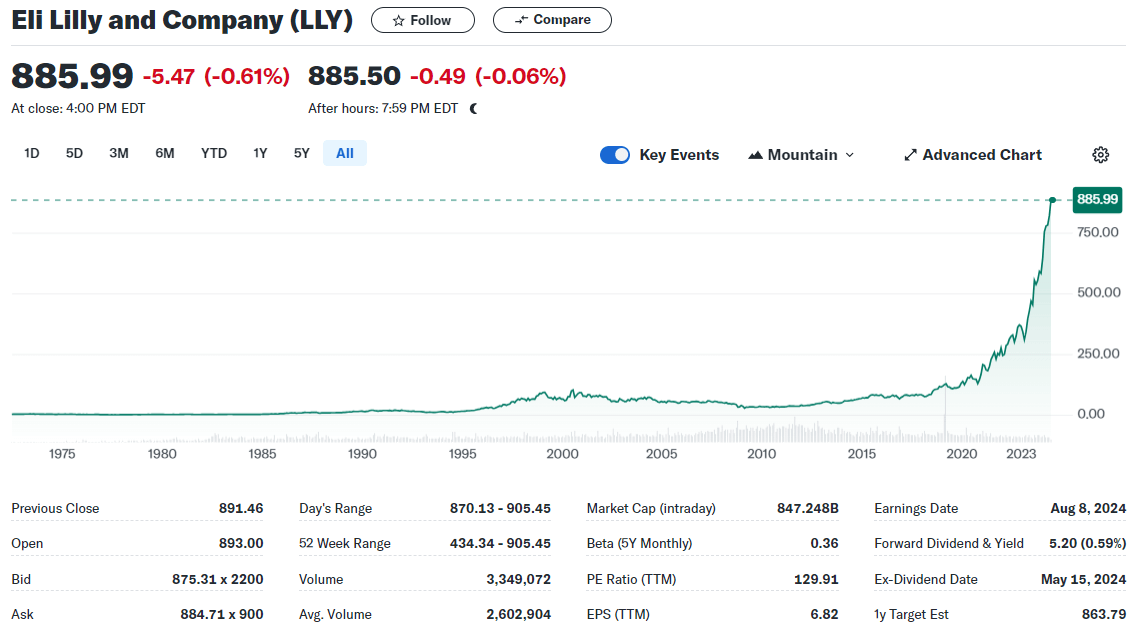1138x636 pixels.
Task: Click Earnings Date Aug 8, 2024
Action: [x=1088, y=508]
